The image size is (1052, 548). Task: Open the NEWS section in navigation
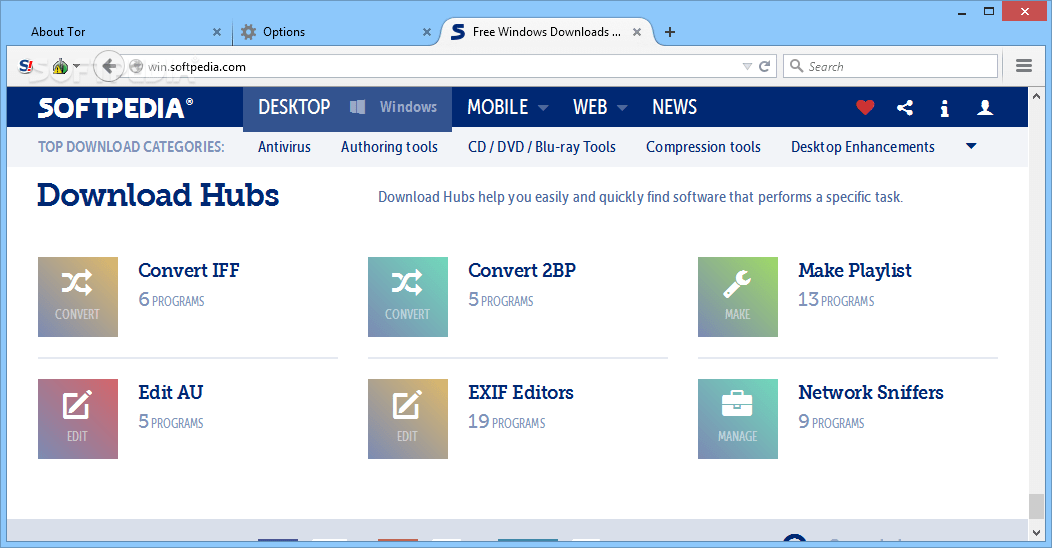674,107
